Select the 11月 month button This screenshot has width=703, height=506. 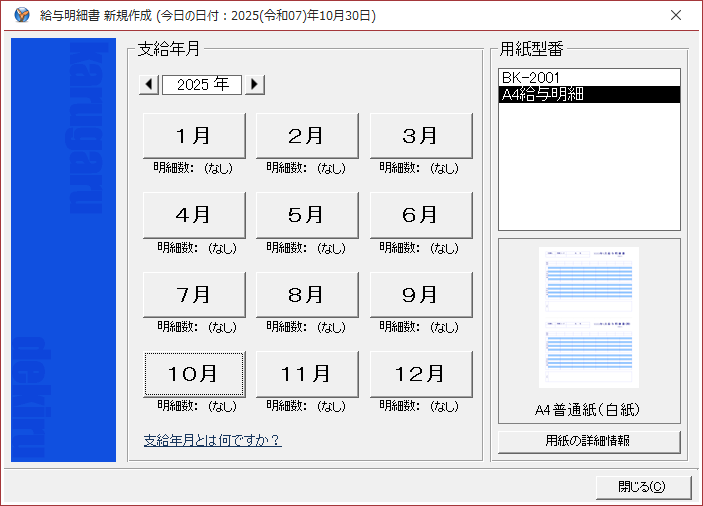(x=307, y=374)
